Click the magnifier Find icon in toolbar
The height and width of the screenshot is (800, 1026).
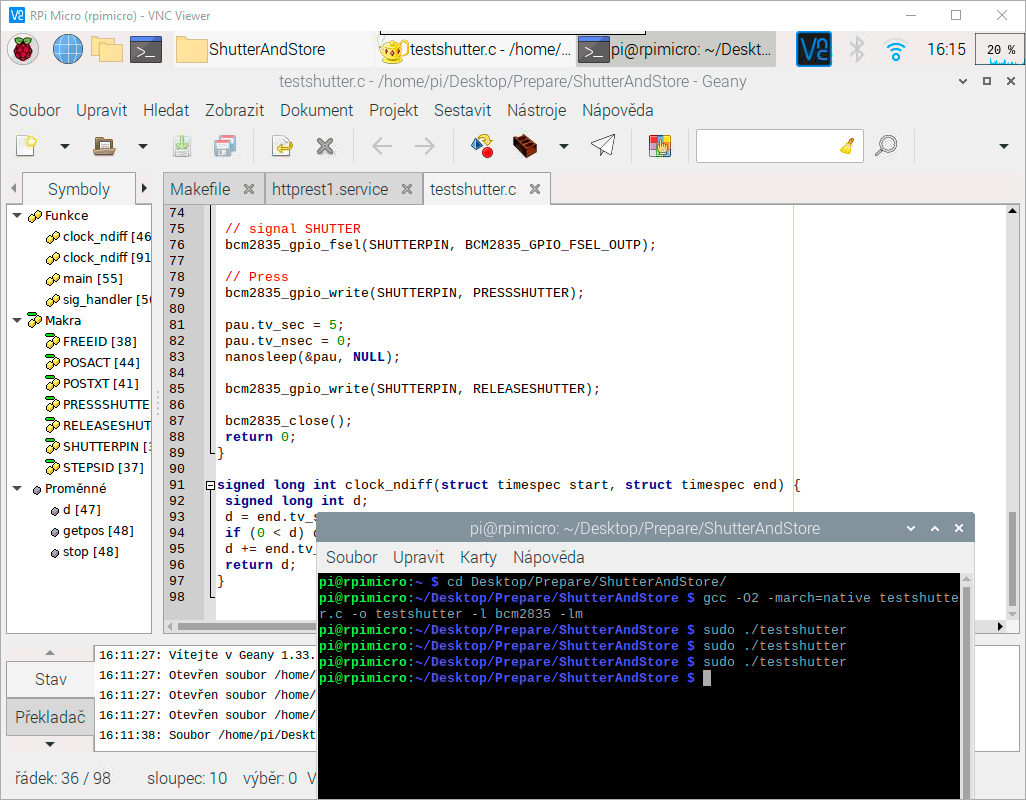pyautogui.click(x=886, y=146)
